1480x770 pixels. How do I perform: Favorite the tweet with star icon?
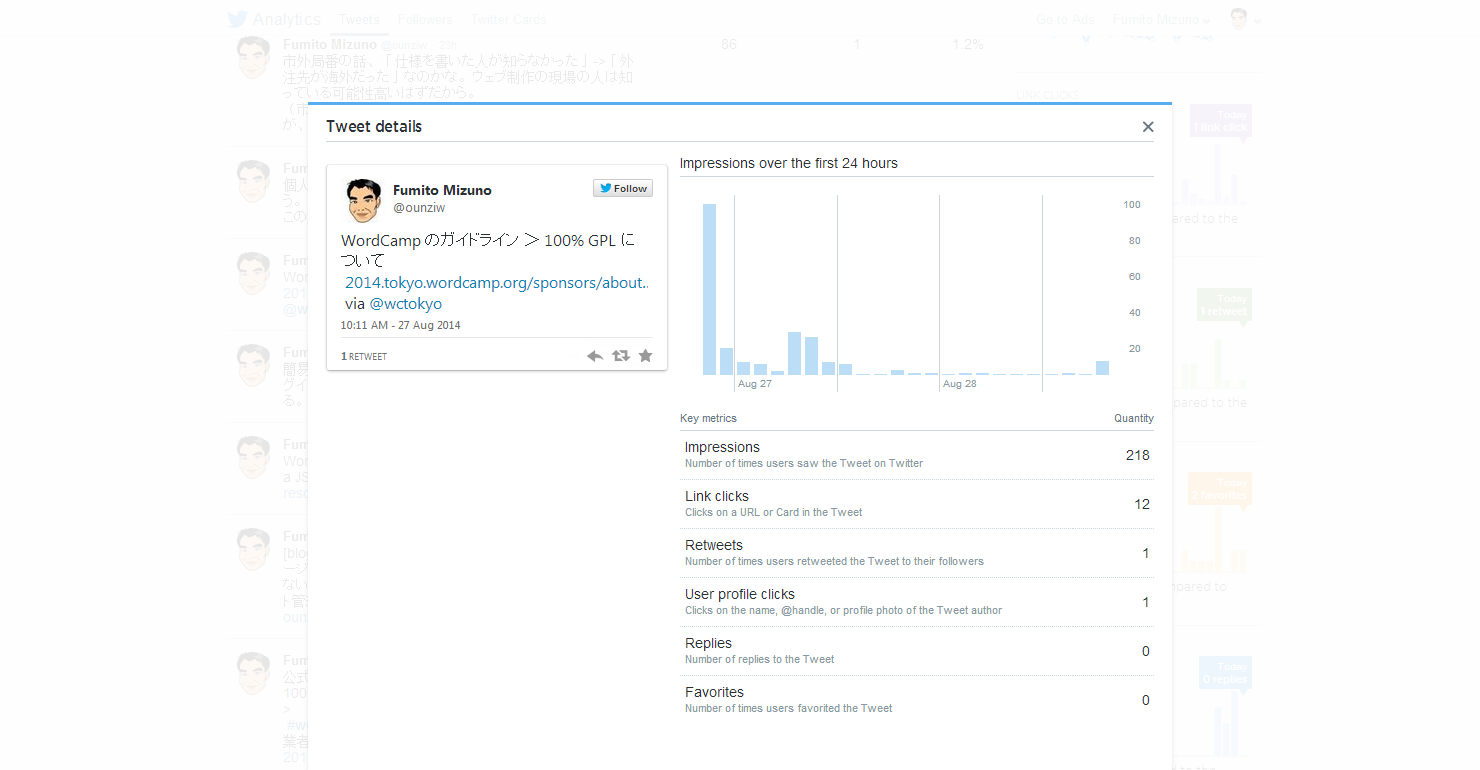coord(645,356)
